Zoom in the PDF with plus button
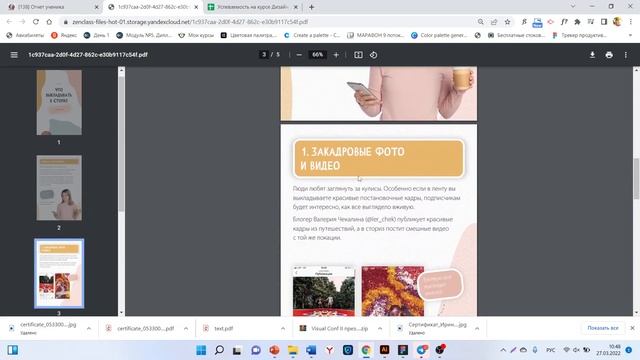The height and width of the screenshot is (360, 640). 336,55
